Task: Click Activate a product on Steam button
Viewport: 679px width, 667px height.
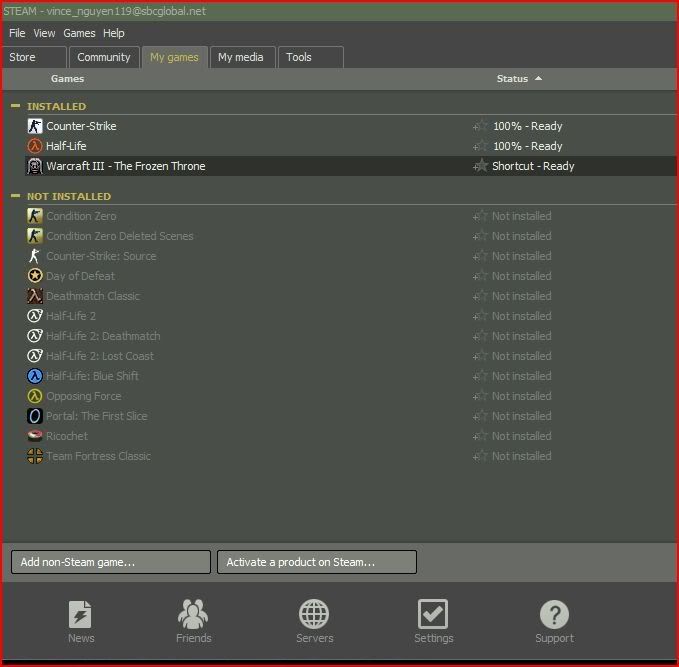Action: tap(317, 562)
